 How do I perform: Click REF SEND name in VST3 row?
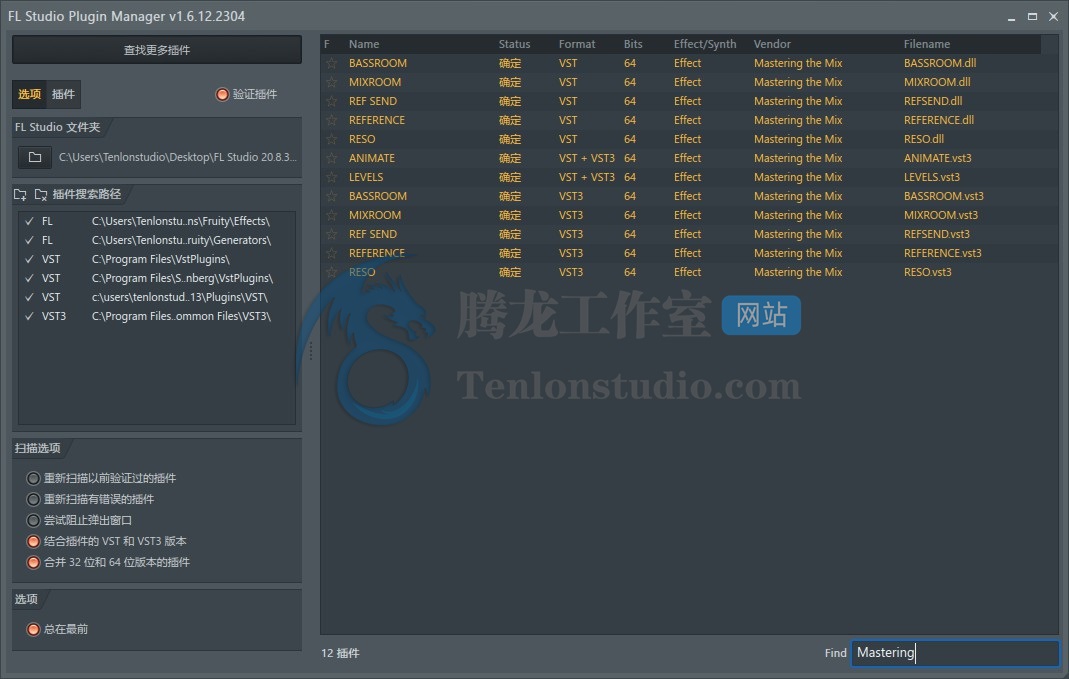tap(372, 235)
